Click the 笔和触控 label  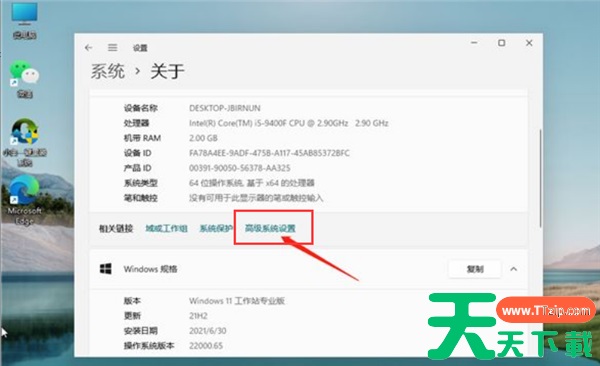140,198
